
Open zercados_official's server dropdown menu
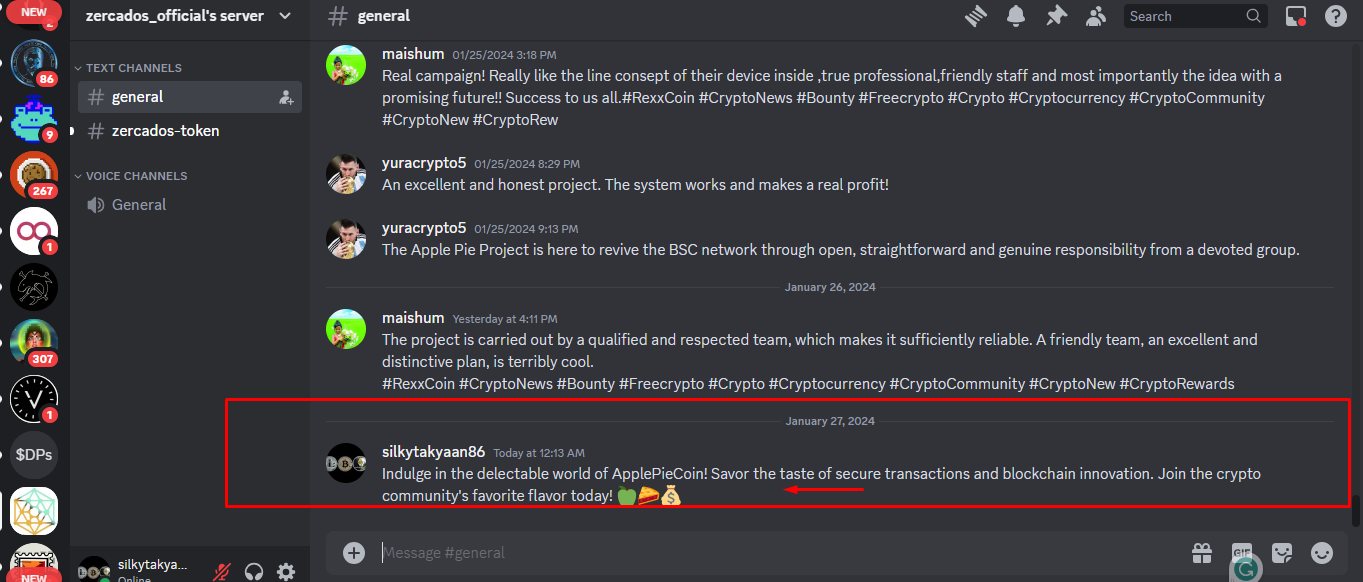(190, 16)
